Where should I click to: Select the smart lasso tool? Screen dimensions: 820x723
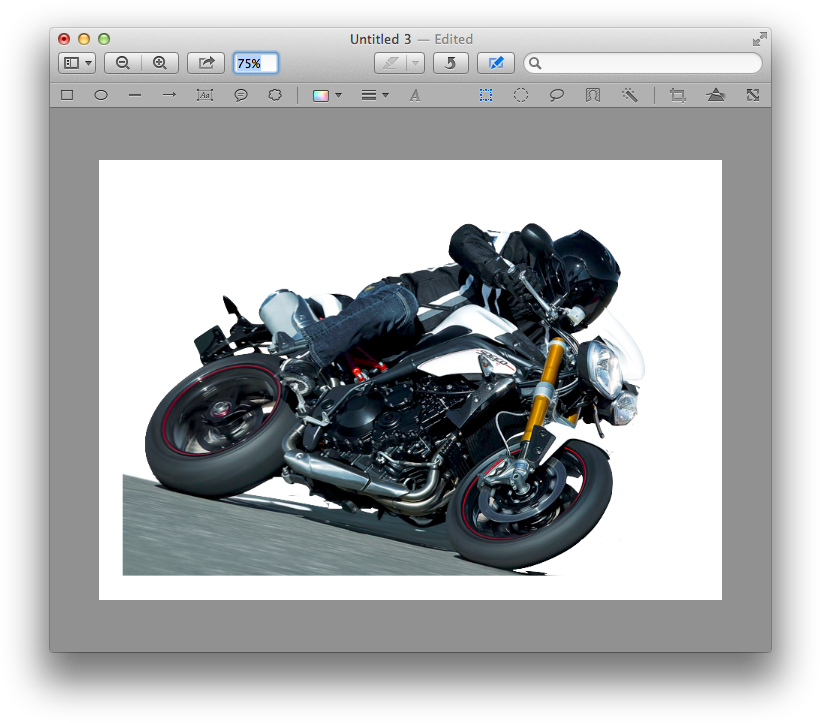click(592, 94)
